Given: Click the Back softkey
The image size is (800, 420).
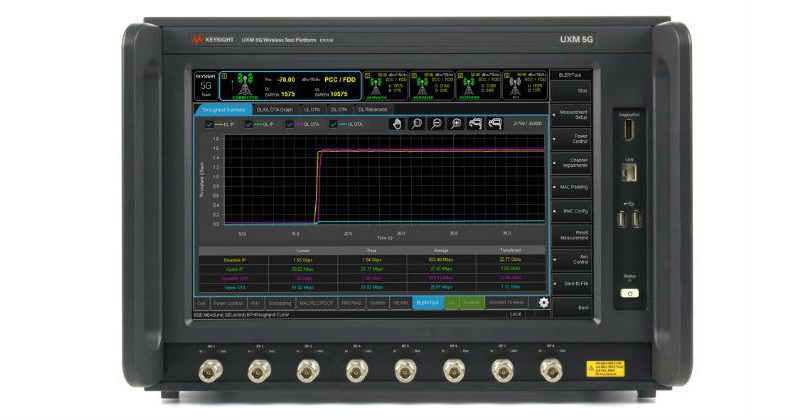Looking at the screenshot, I should click(571, 307).
